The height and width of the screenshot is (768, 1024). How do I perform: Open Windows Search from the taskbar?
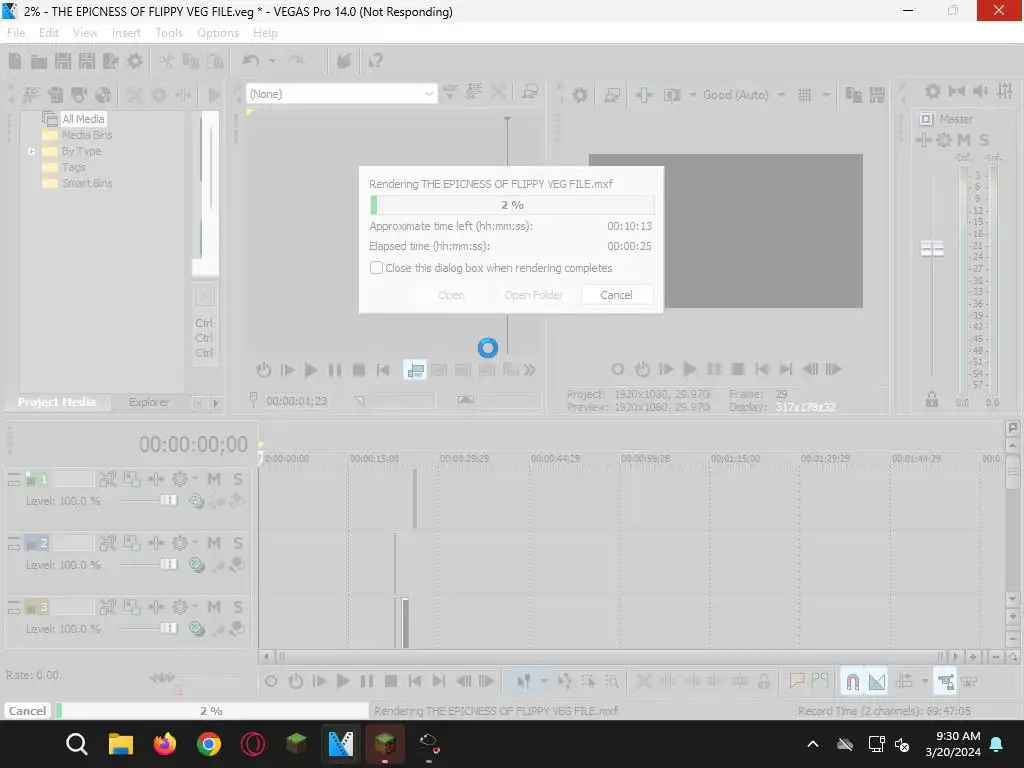[76, 744]
